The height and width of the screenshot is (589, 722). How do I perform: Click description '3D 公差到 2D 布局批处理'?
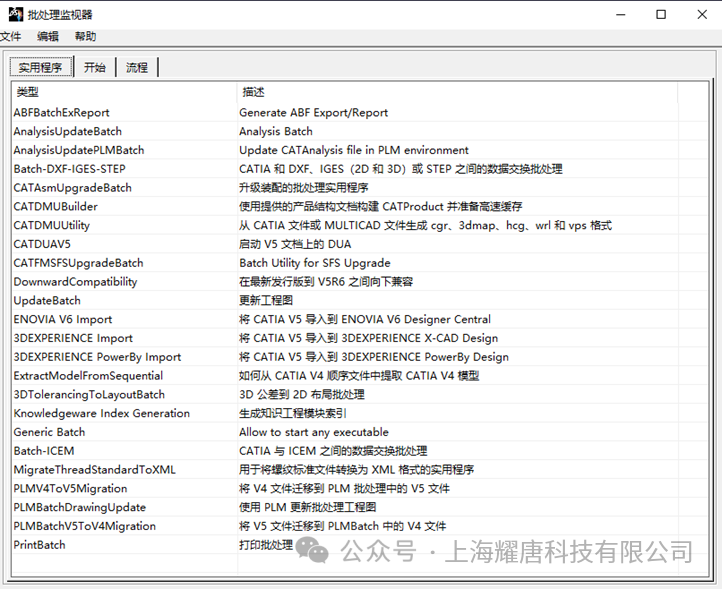302,395
